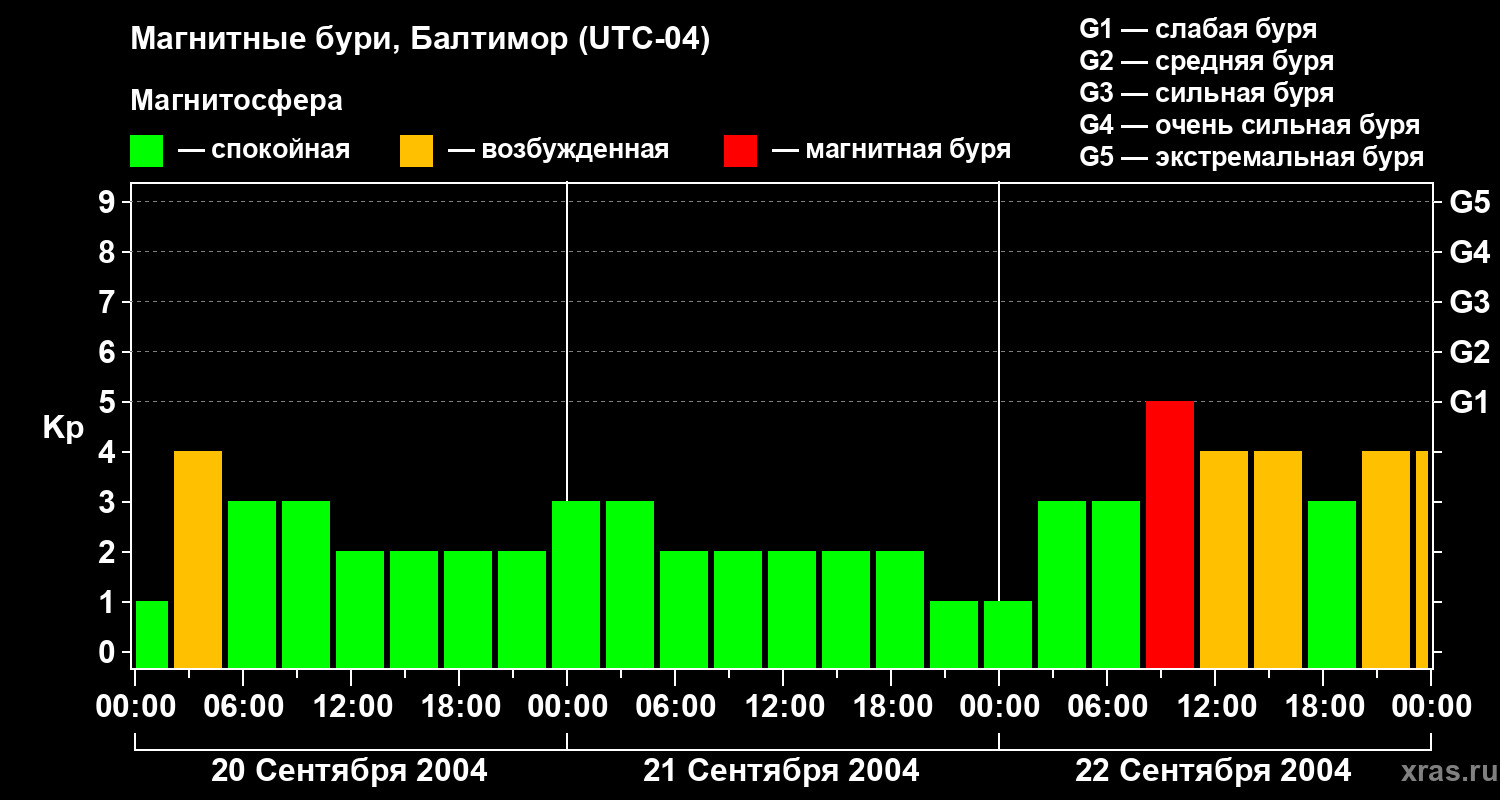Image resolution: width=1500 pixels, height=800 pixels.
Task: Click the line «G4 — очень сильная буря»
Action: pyautogui.click(x=1249, y=125)
